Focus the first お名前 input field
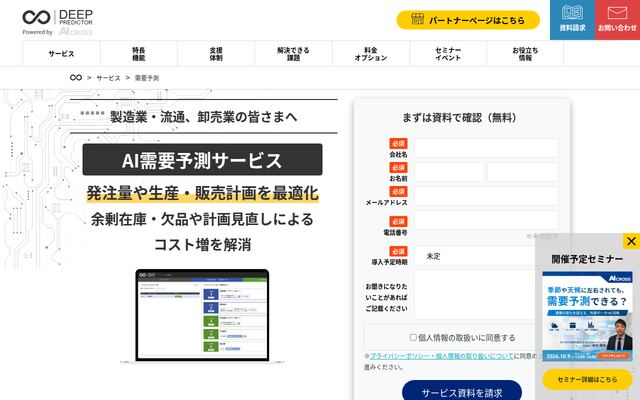The height and width of the screenshot is (400, 640). [x=449, y=172]
